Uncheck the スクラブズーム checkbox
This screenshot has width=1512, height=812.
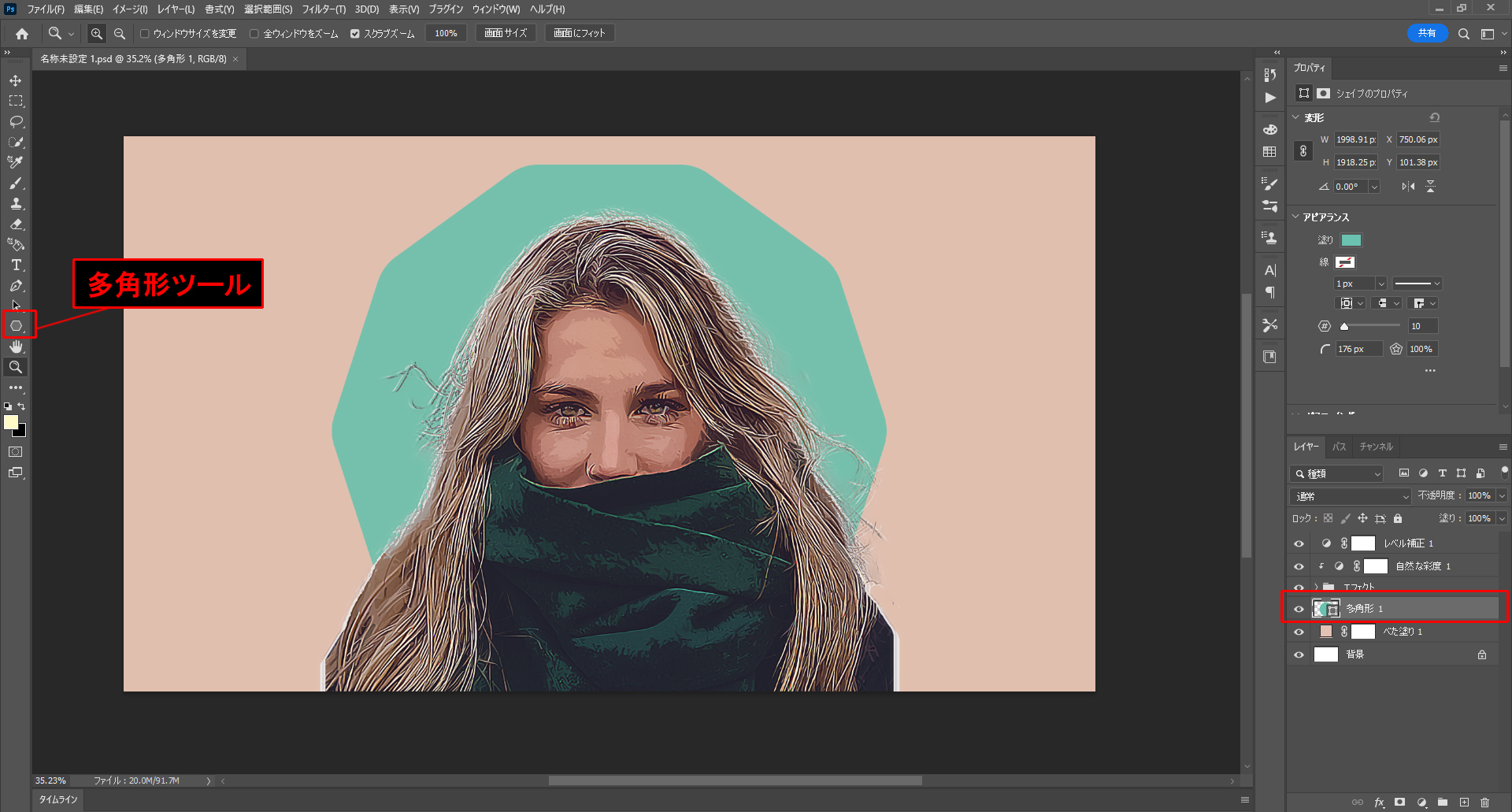coord(355,34)
